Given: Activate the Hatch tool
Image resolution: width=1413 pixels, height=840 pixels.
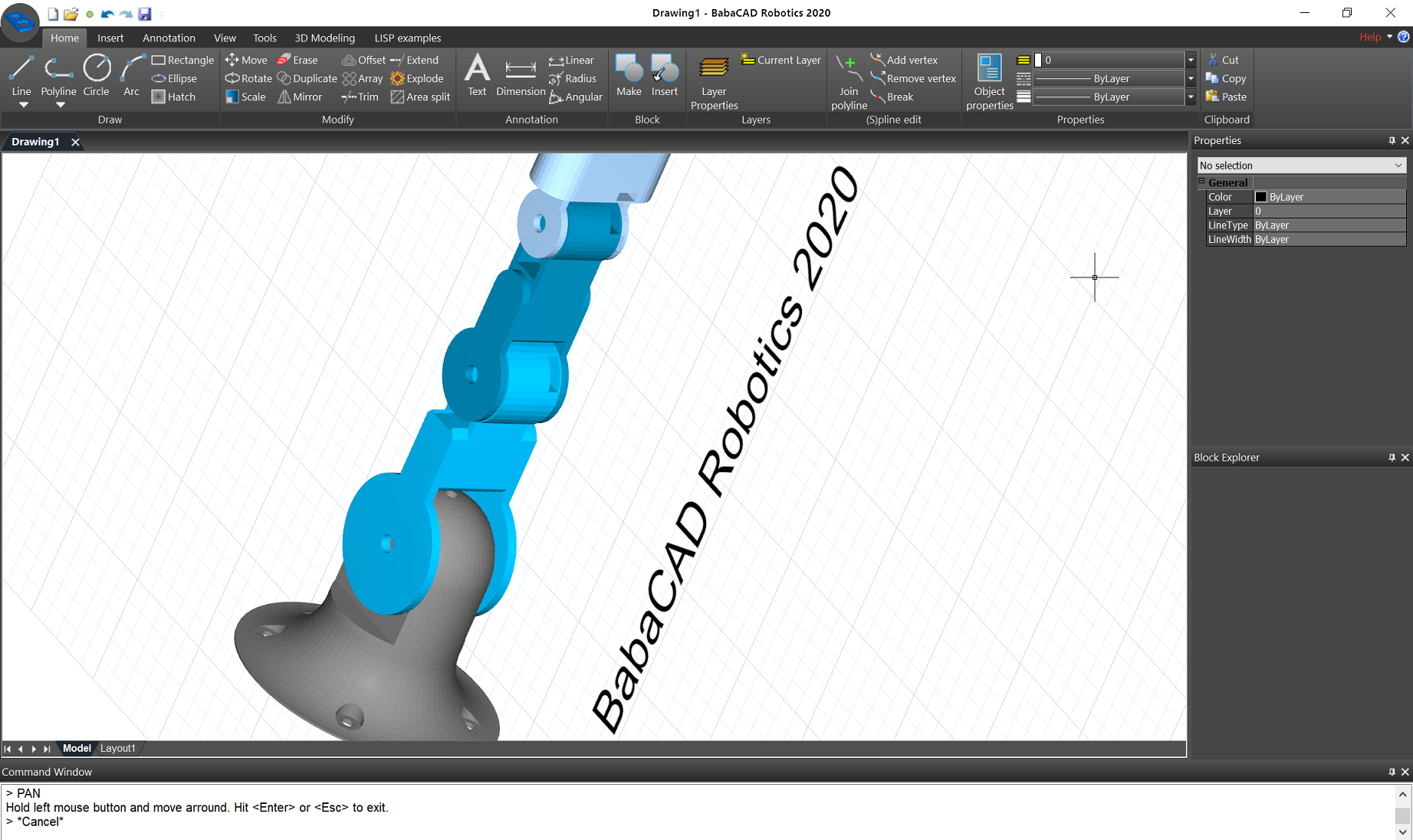Looking at the screenshot, I should tap(173, 97).
